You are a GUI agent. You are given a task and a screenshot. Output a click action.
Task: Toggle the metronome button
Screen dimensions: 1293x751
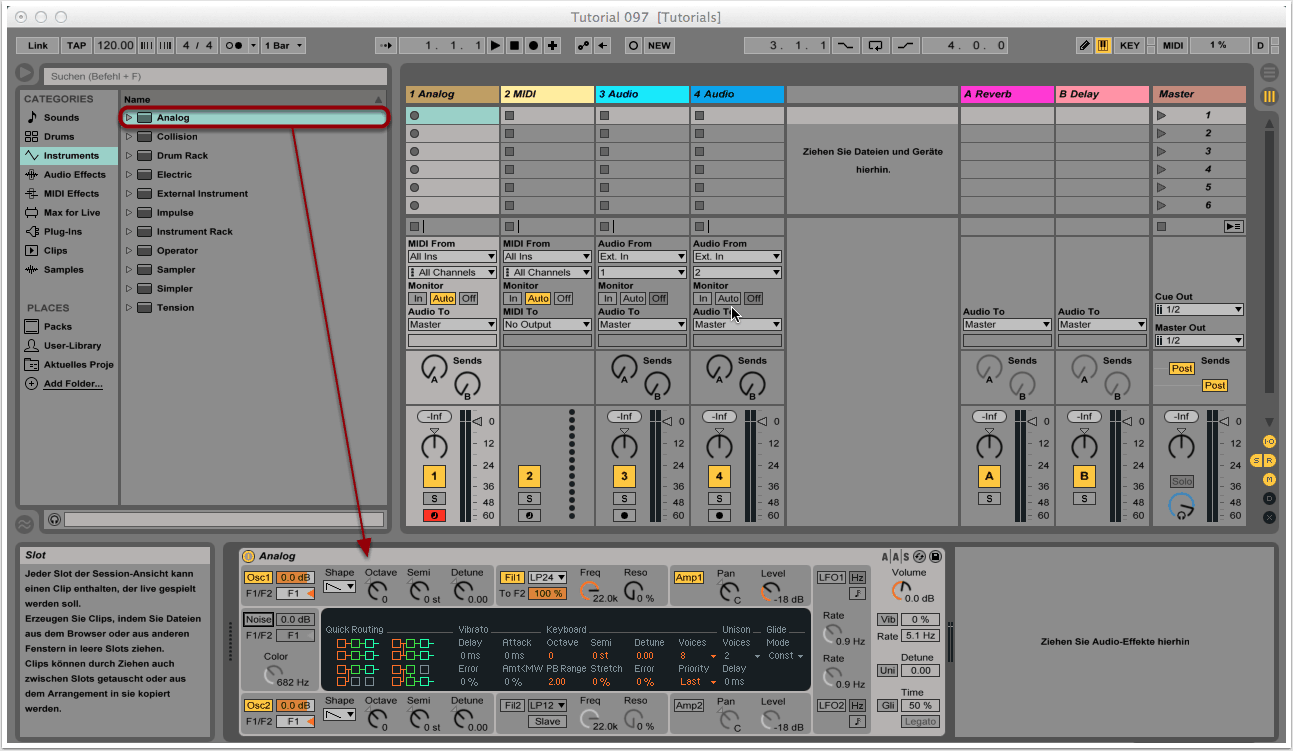pos(236,46)
